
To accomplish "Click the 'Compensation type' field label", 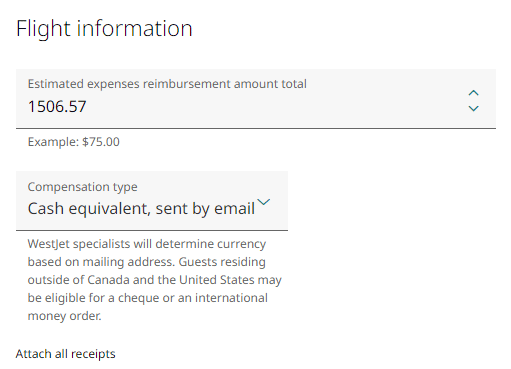I will [82, 187].
